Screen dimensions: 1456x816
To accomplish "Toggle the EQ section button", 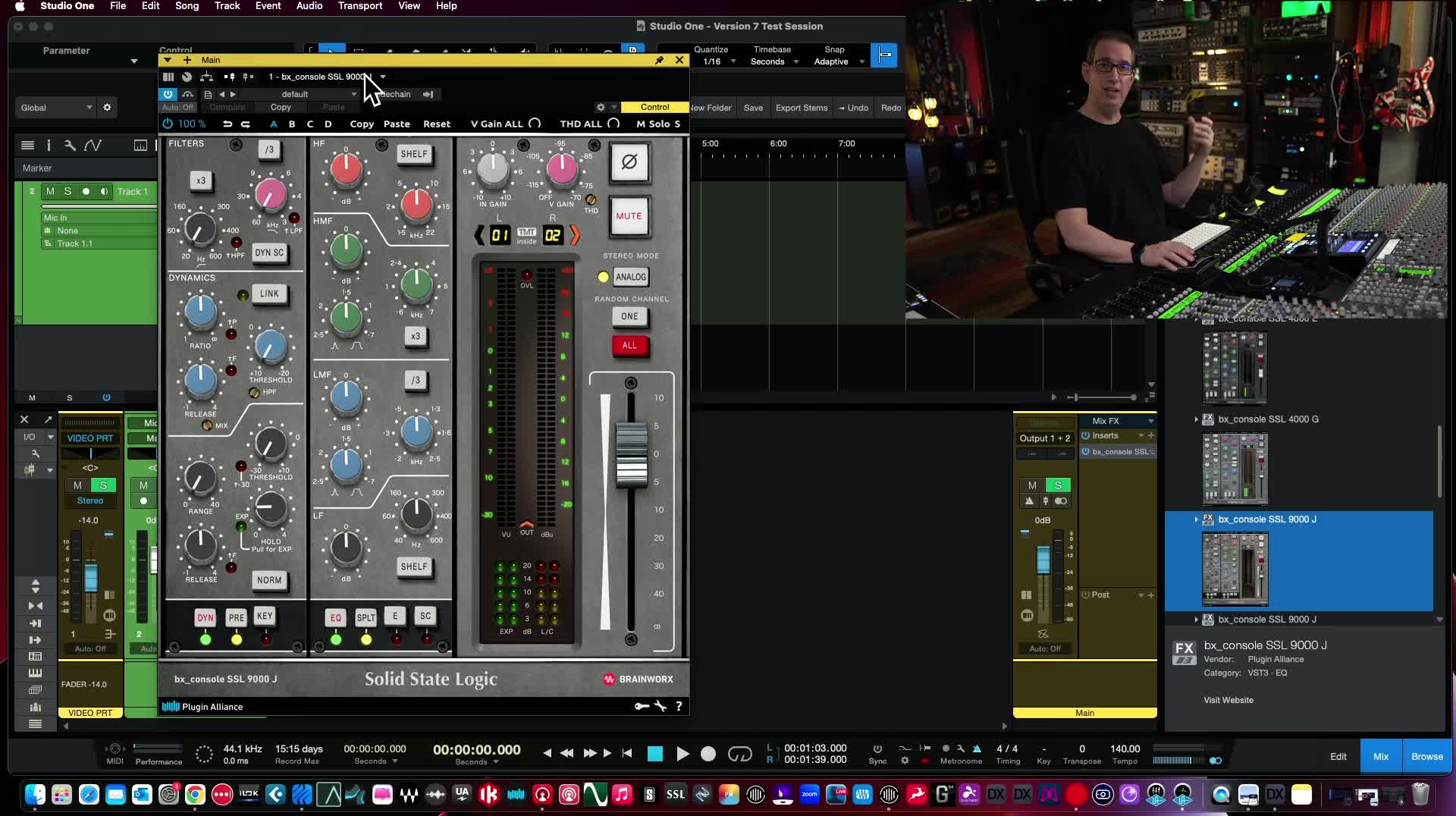I will pyautogui.click(x=336, y=617).
